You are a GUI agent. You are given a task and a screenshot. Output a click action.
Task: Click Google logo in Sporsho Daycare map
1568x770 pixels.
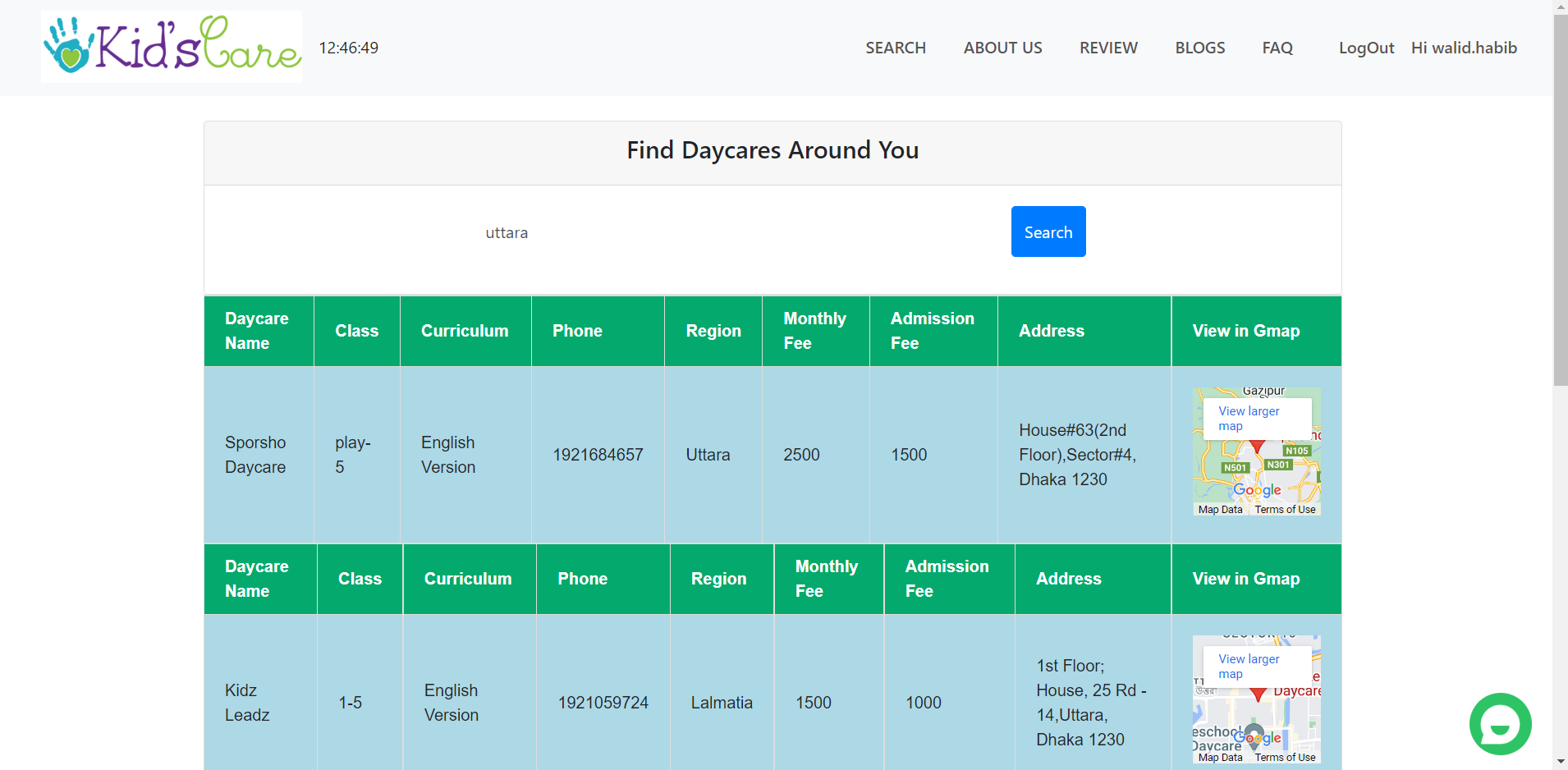[x=1257, y=490]
